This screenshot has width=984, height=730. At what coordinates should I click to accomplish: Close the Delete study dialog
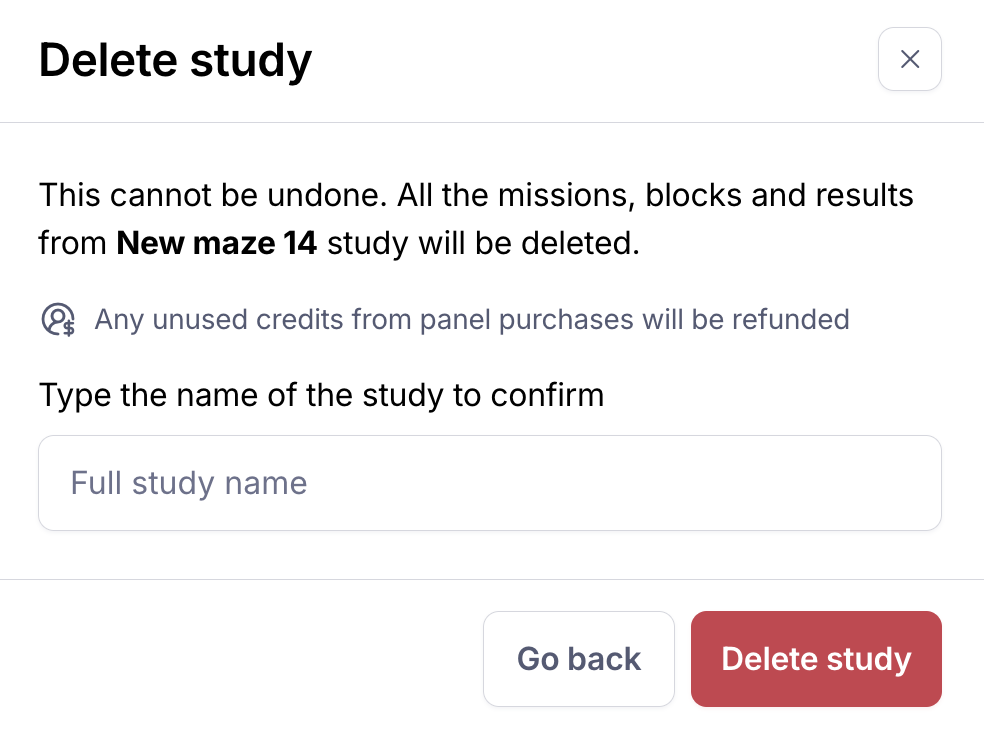909,60
